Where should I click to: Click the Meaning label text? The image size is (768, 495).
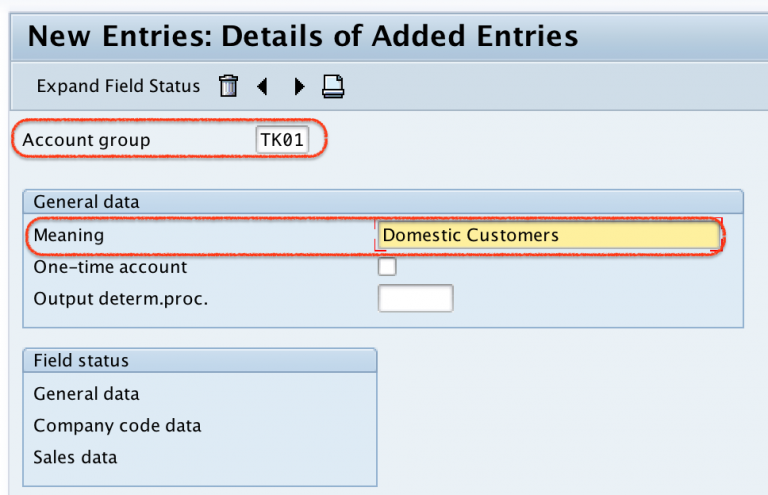(69, 236)
